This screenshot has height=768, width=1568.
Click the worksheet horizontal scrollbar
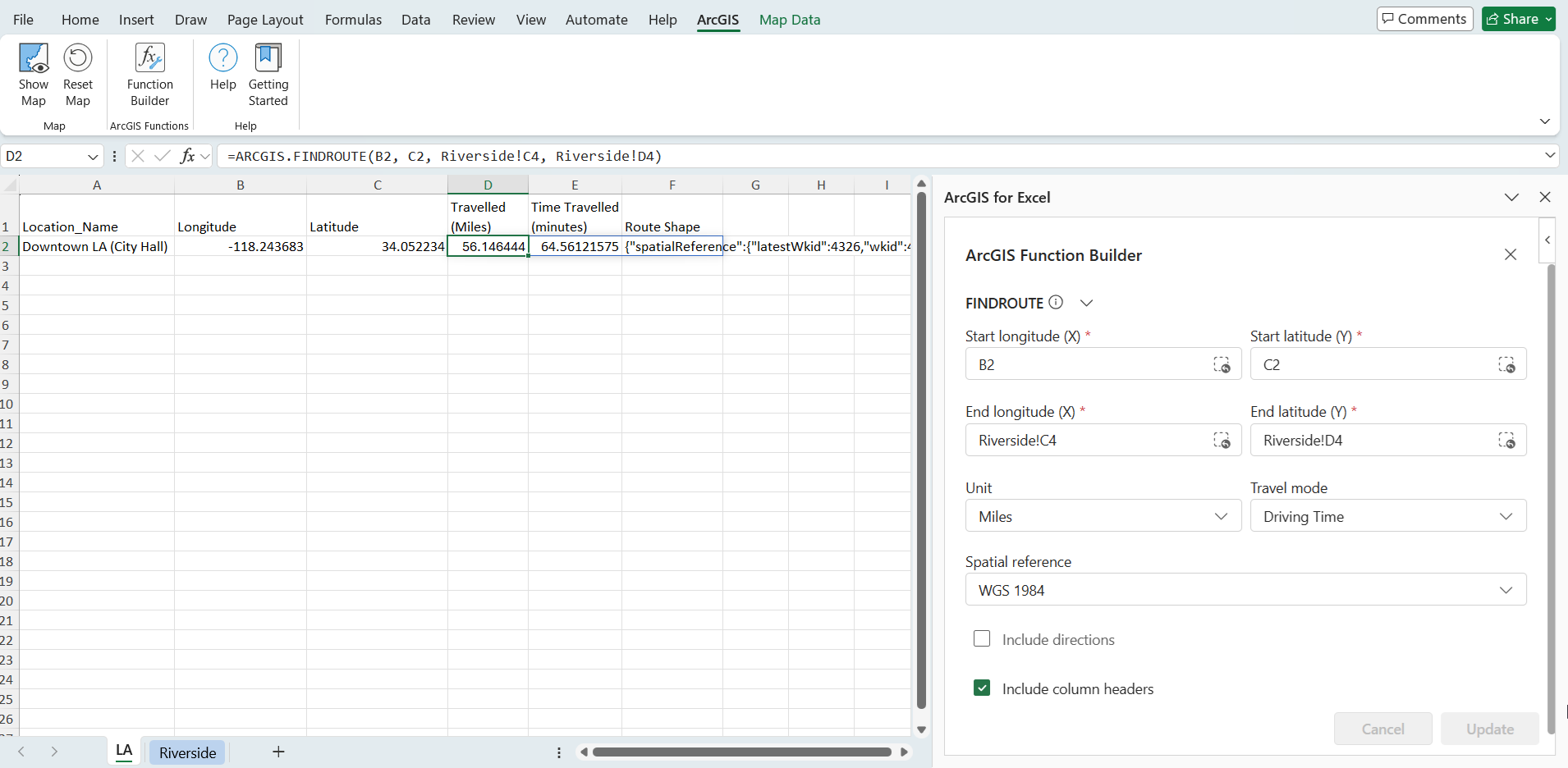coord(742,752)
